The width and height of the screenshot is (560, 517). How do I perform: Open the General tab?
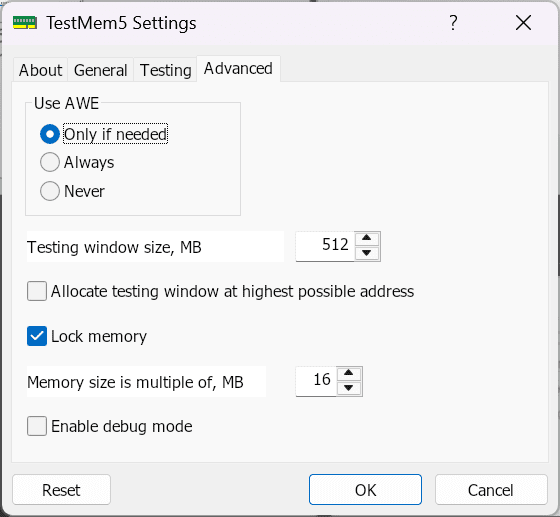[100, 70]
